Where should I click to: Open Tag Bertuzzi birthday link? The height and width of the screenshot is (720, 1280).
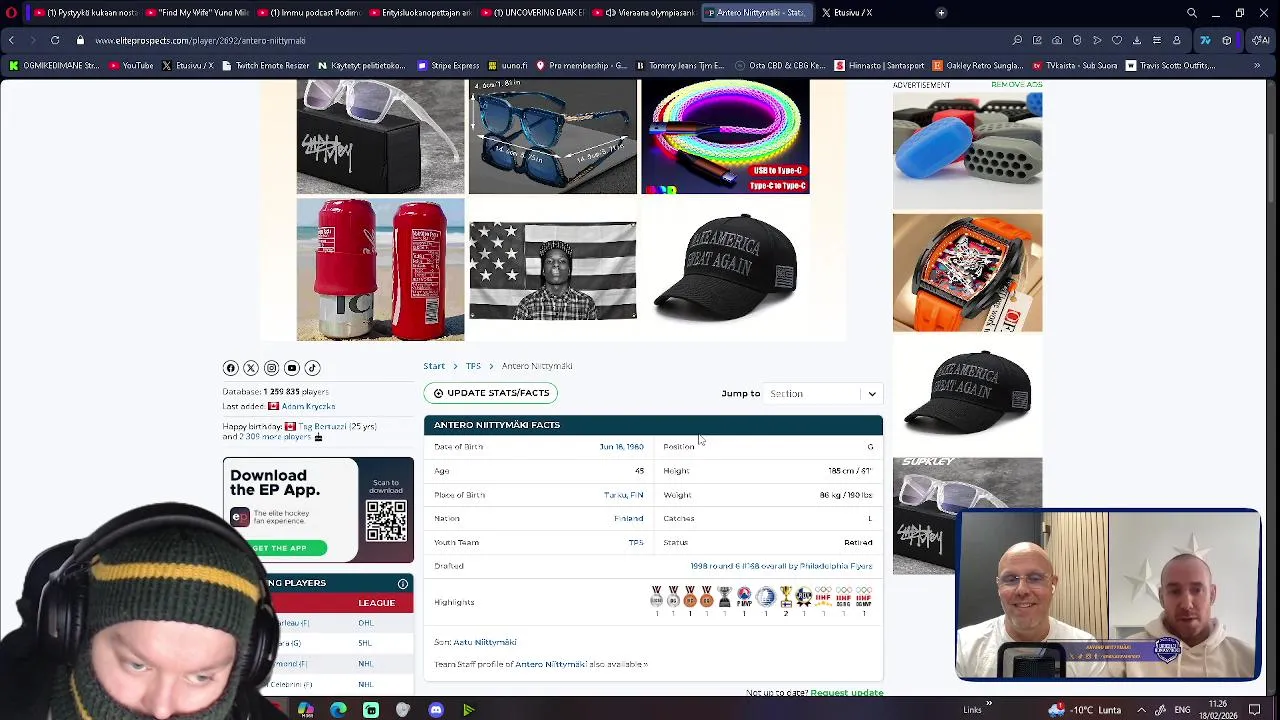coord(322,427)
